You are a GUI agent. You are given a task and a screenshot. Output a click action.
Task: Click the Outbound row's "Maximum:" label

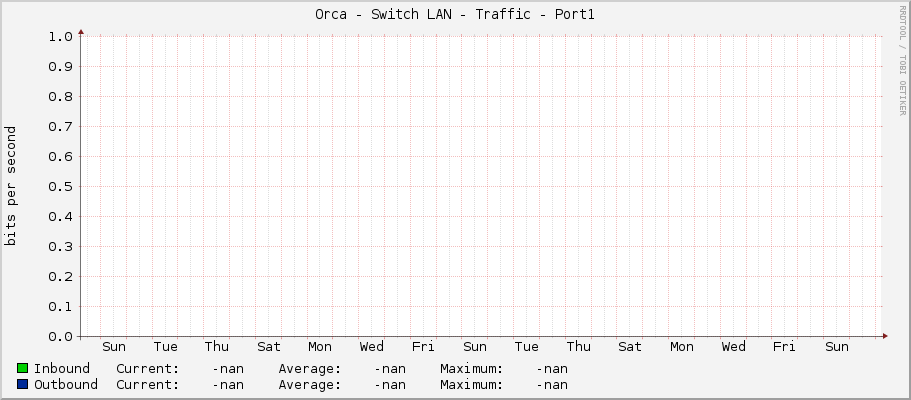(472, 384)
